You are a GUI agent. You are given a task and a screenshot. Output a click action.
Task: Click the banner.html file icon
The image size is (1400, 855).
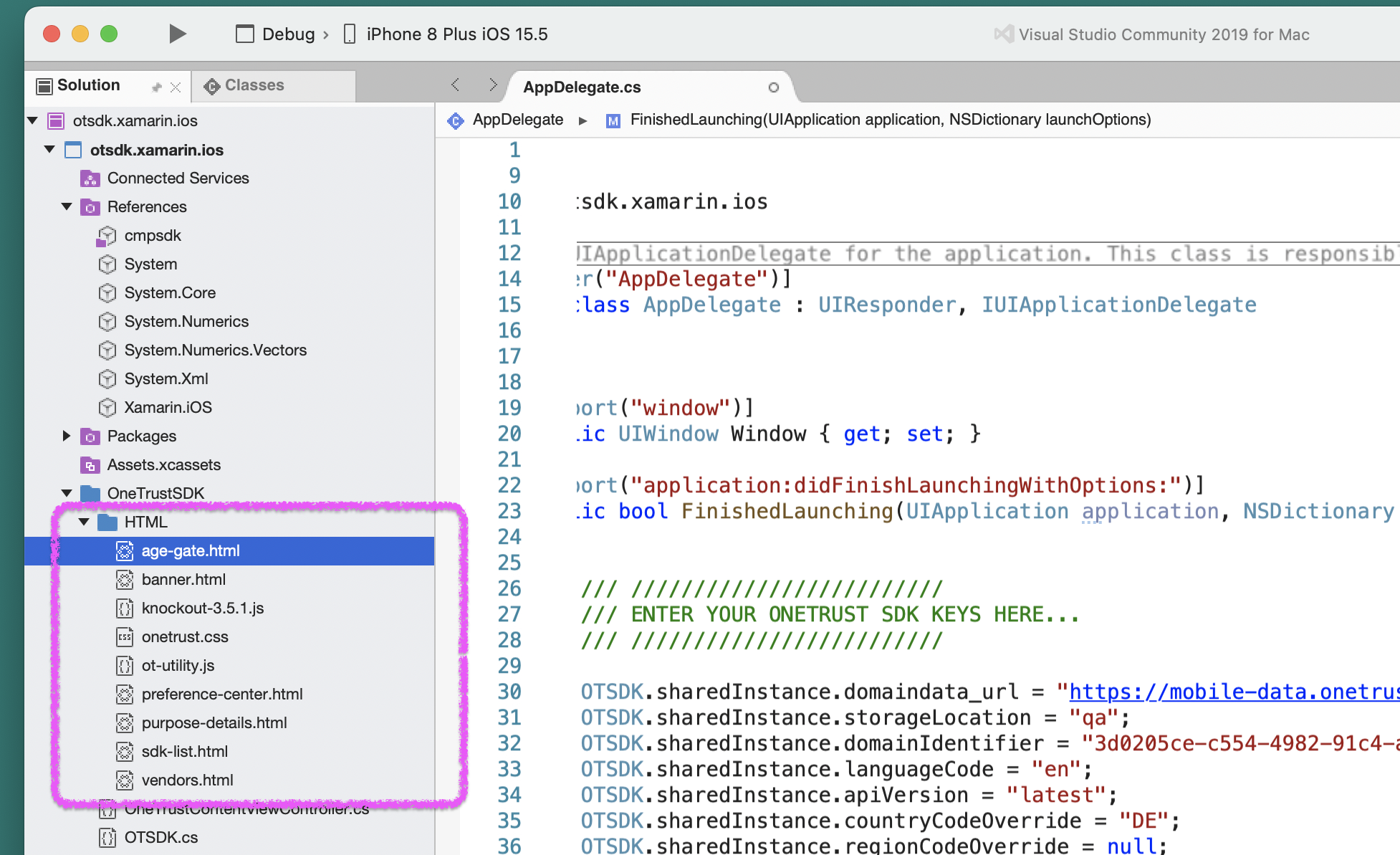(x=125, y=580)
